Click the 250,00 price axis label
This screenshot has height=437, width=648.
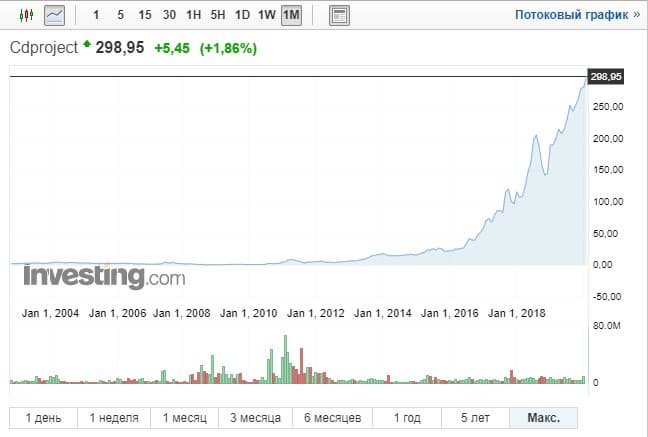(608, 107)
